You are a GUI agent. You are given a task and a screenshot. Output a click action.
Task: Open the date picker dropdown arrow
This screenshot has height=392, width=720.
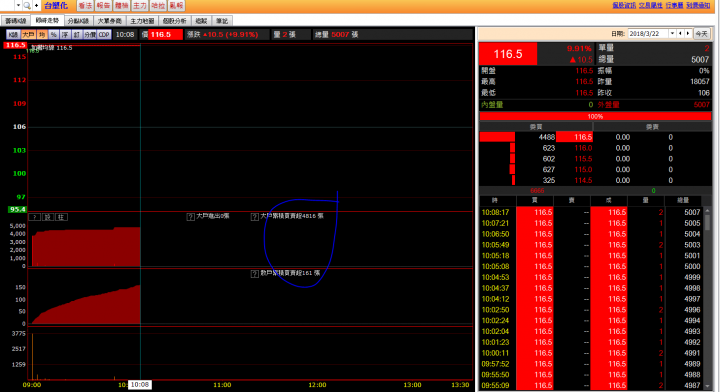tap(672, 34)
